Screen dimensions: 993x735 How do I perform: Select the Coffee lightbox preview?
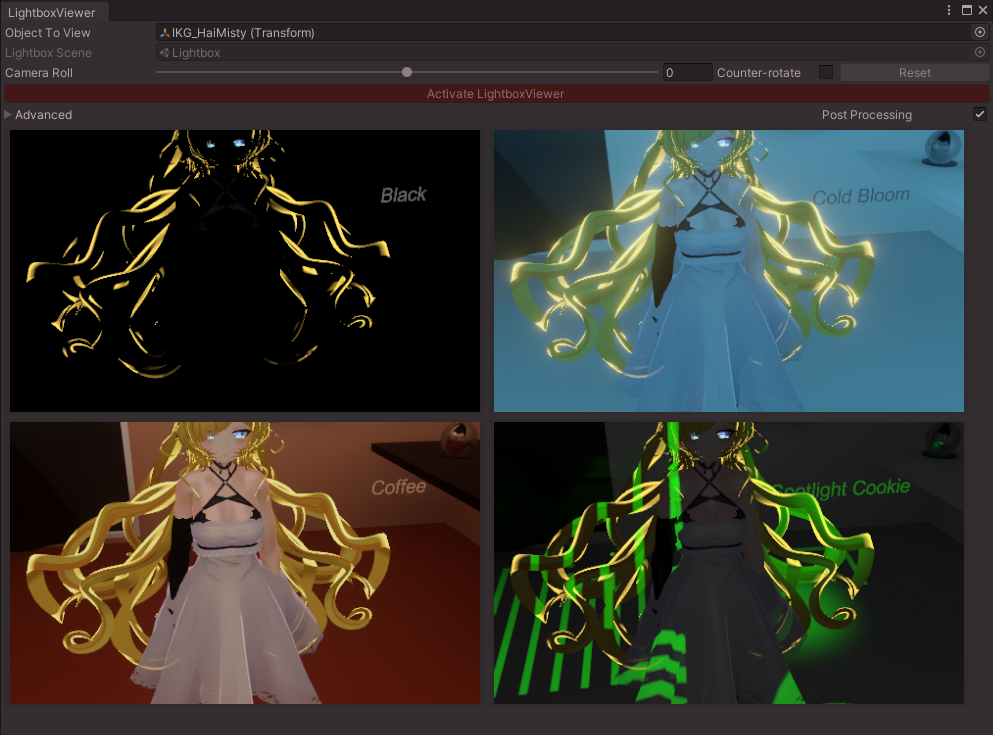244,561
